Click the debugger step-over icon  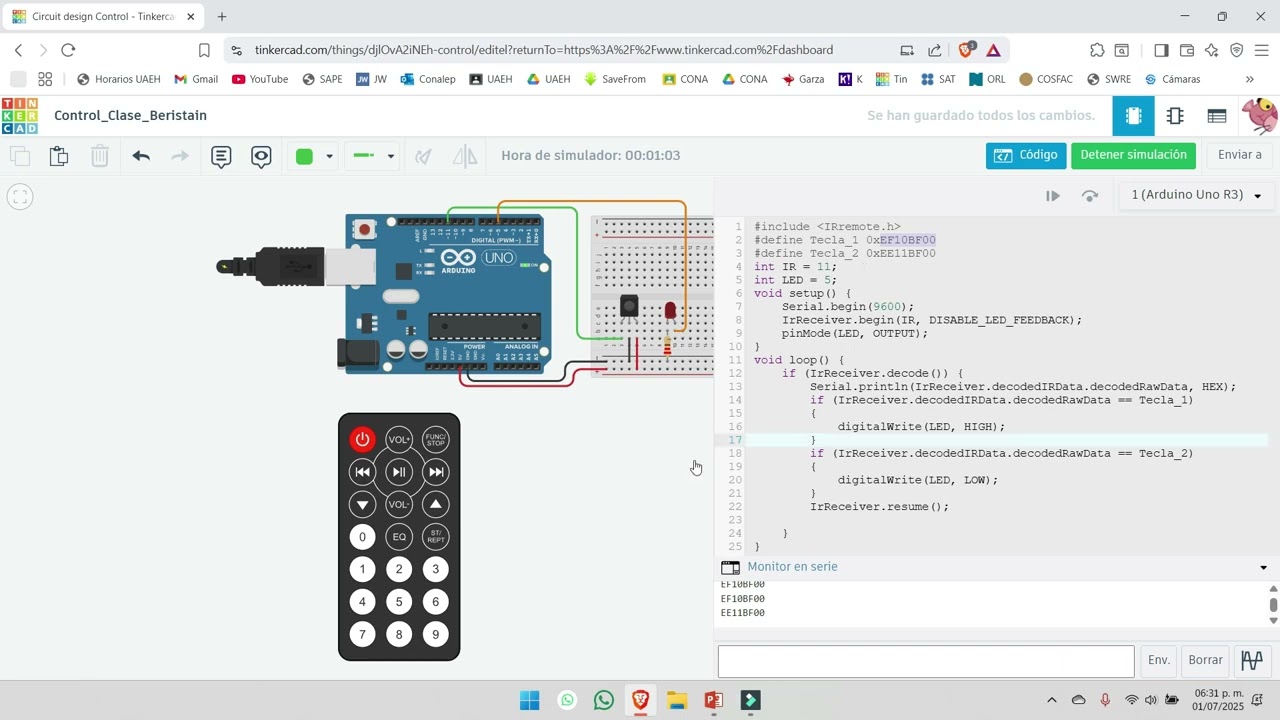[1090, 196]
